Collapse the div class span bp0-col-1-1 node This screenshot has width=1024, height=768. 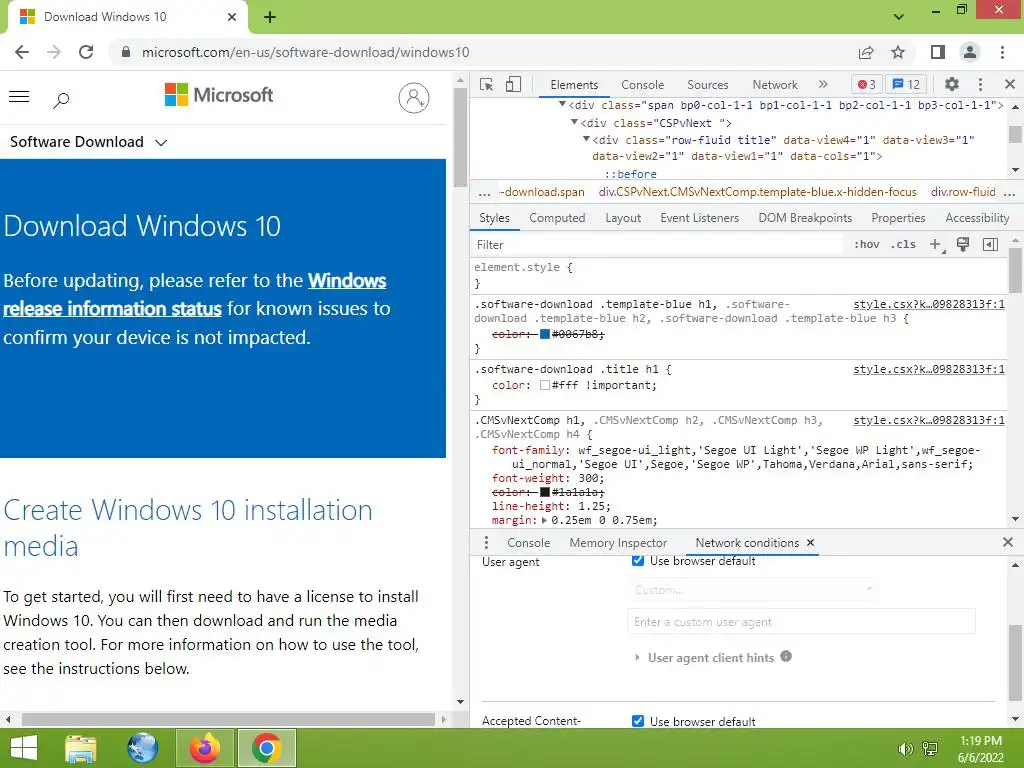click(x=562, y=104)
